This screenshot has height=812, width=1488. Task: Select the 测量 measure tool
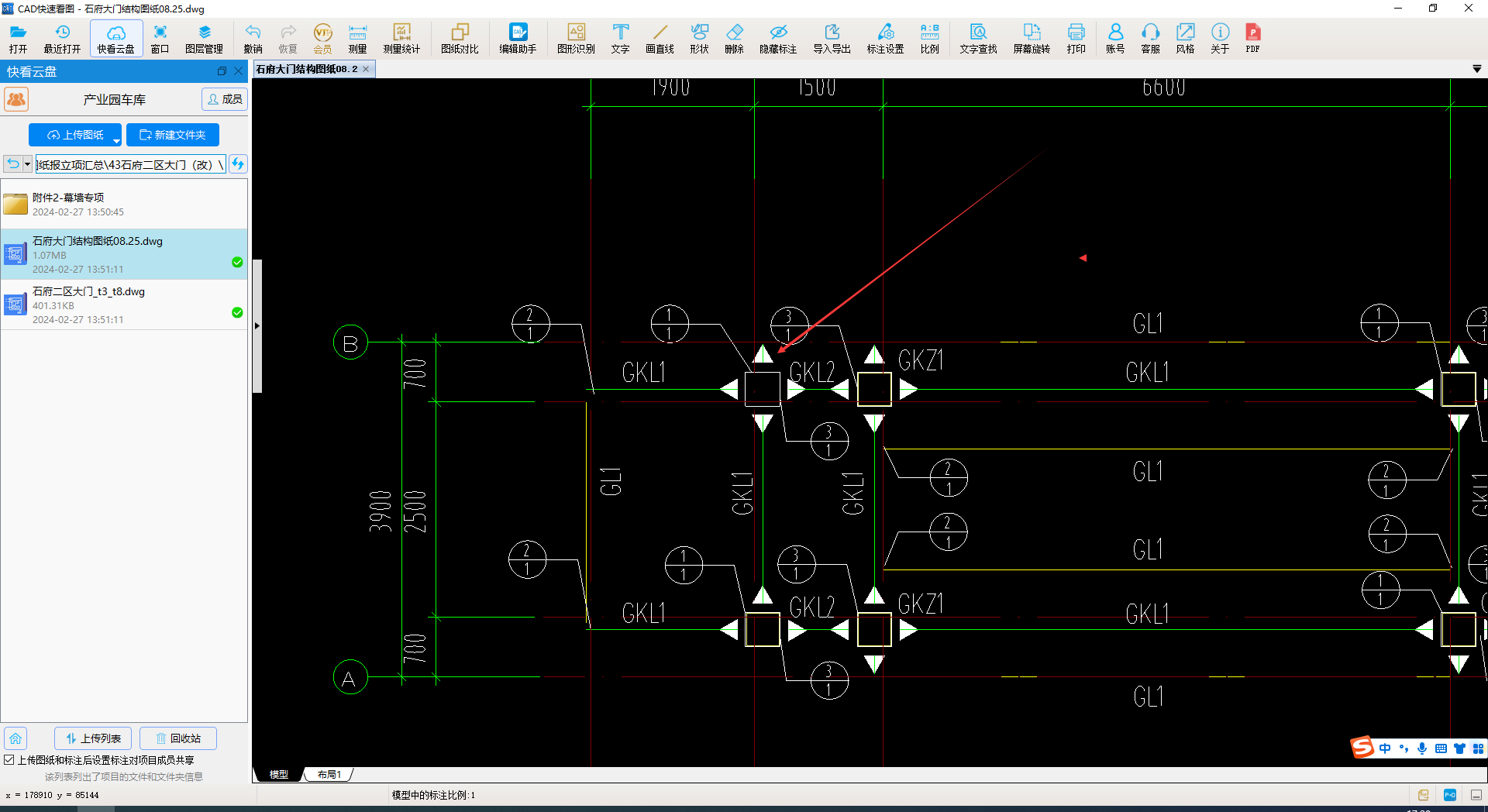[x=357, y=38]
